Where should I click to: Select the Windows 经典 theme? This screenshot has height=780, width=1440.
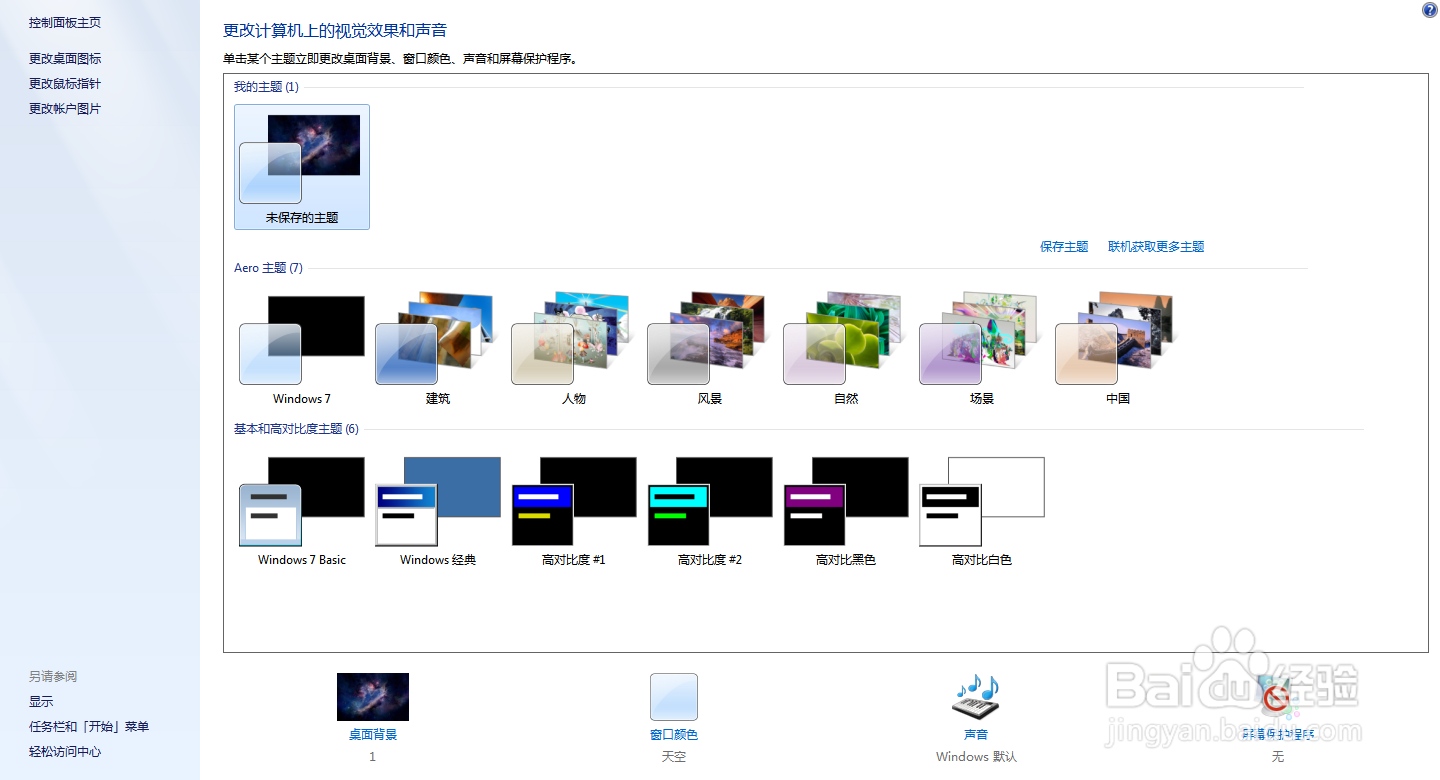click(x=438, y=511)
